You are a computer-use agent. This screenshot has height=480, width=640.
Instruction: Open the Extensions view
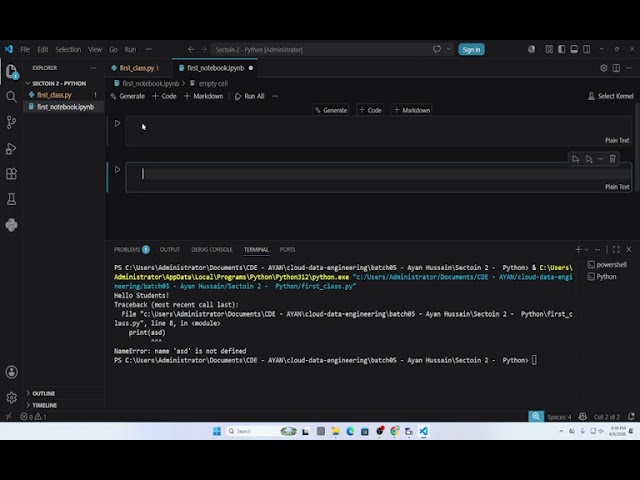11,174
